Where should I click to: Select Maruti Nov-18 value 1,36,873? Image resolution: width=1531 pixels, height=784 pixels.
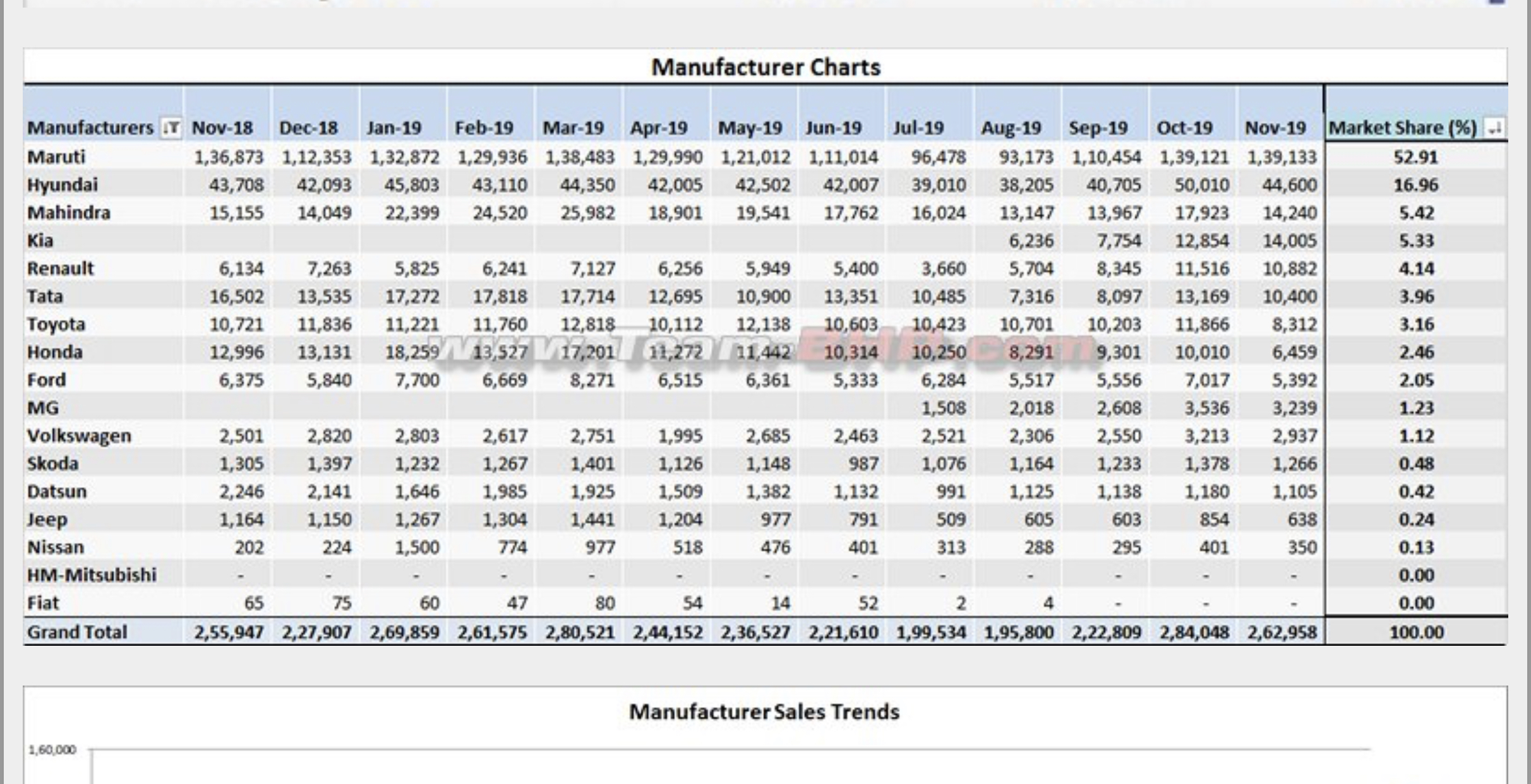229,157
